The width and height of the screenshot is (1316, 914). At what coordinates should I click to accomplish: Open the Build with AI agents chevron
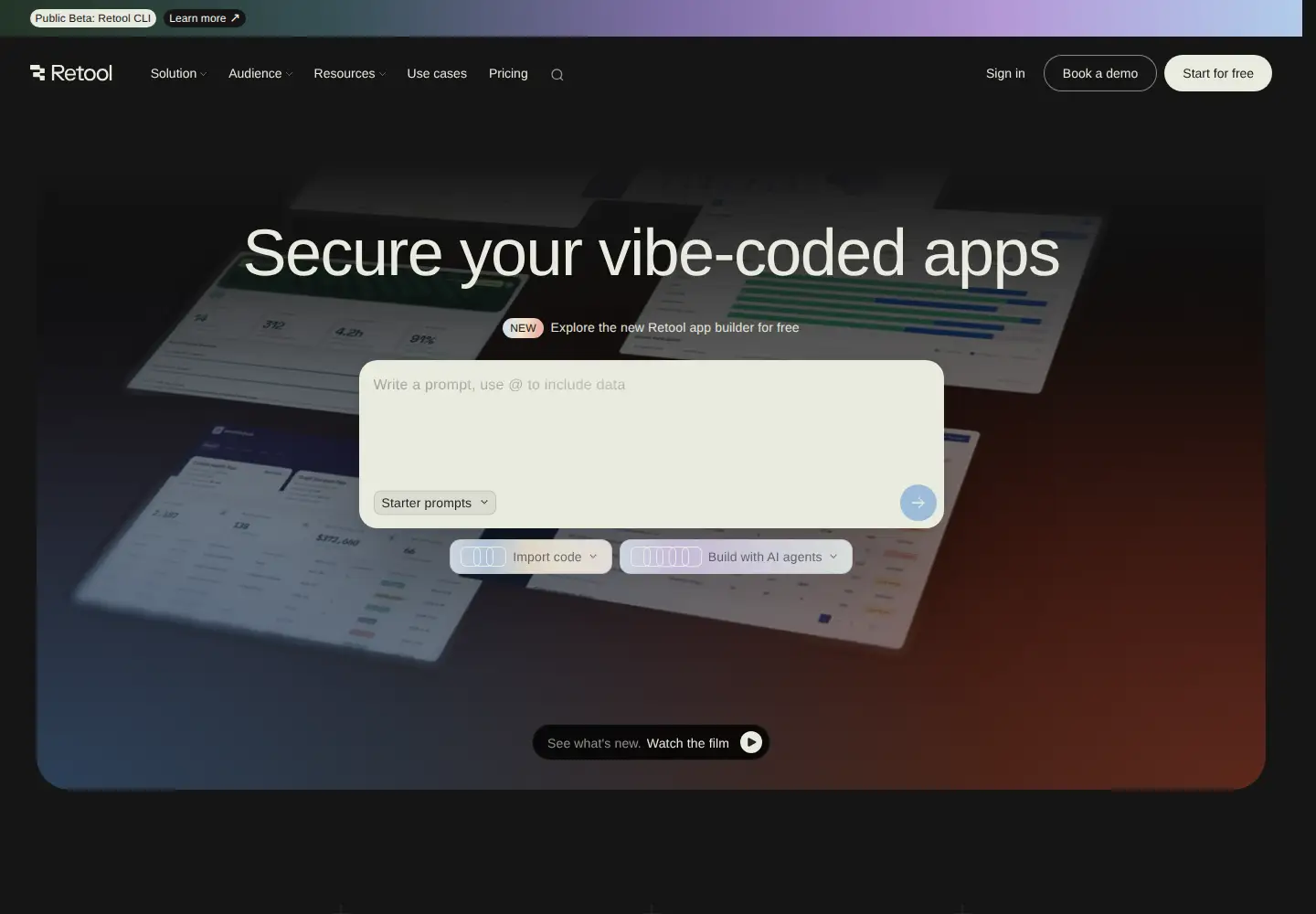[x=833, y=557]
